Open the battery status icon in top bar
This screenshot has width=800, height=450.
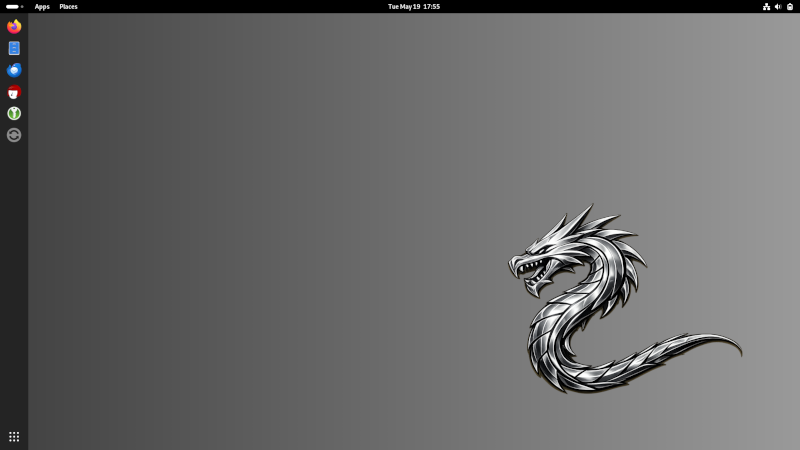pyautogui.click(x=790, y=7)
